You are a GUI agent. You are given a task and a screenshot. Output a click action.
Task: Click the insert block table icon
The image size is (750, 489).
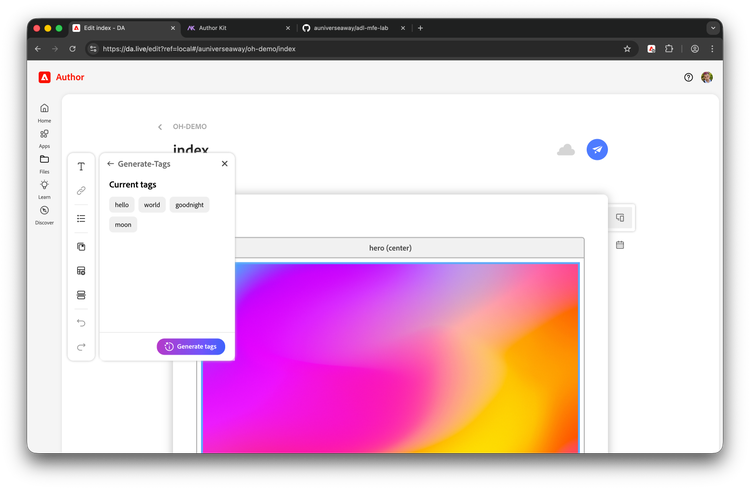click(x=81, y=271)
